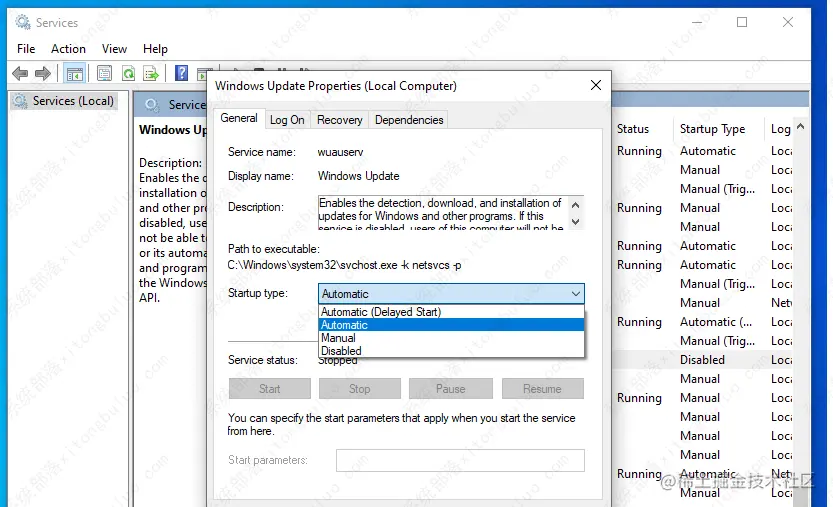Image resolution: width=833 pixels, height=507 pixels.
Task: Switch to the Recovery tab
Action: pyautogui.click(x=339, y=120)
